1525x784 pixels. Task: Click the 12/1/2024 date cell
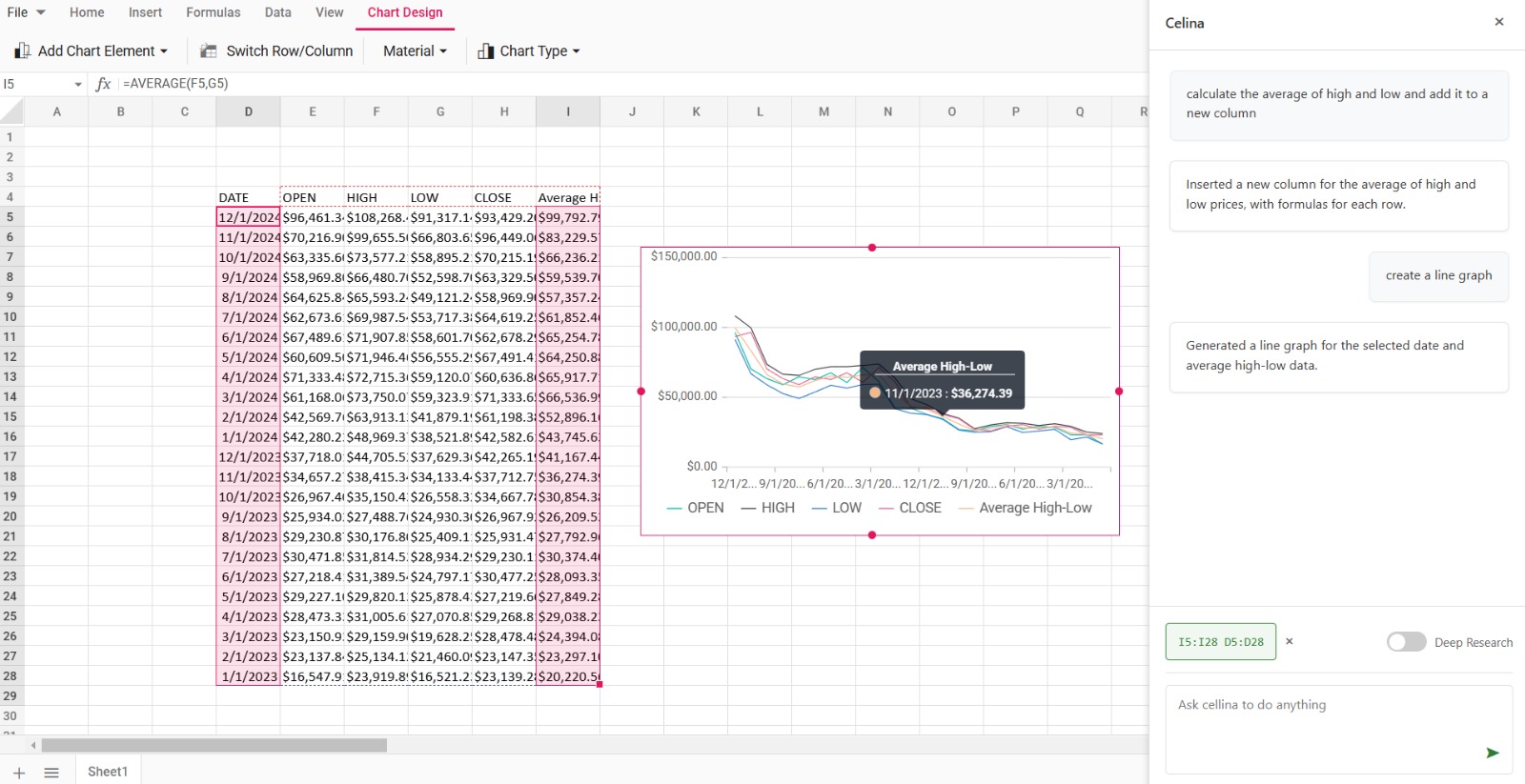click(248, 217)
